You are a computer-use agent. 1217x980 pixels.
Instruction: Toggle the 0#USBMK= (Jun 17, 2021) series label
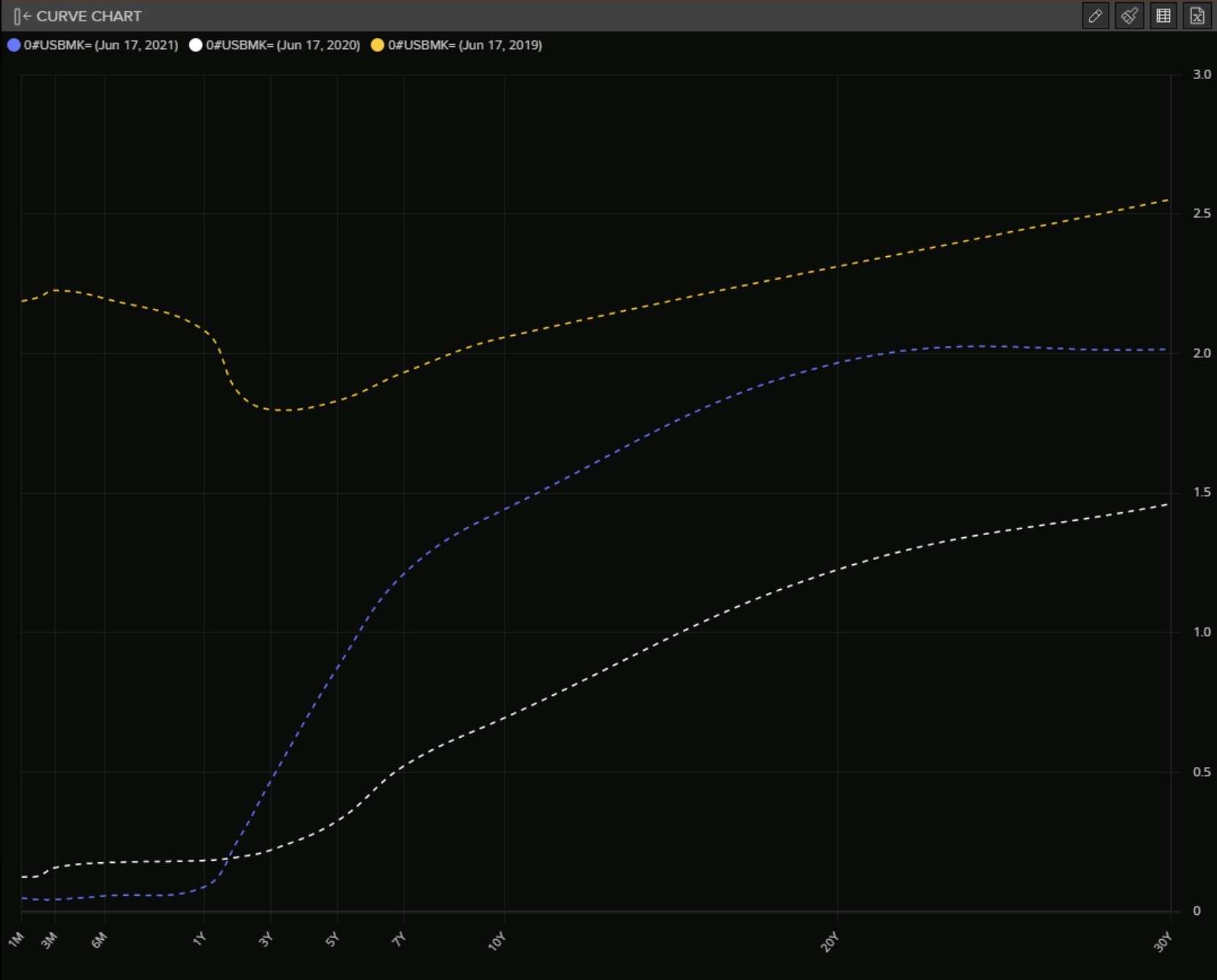[101, 45]
